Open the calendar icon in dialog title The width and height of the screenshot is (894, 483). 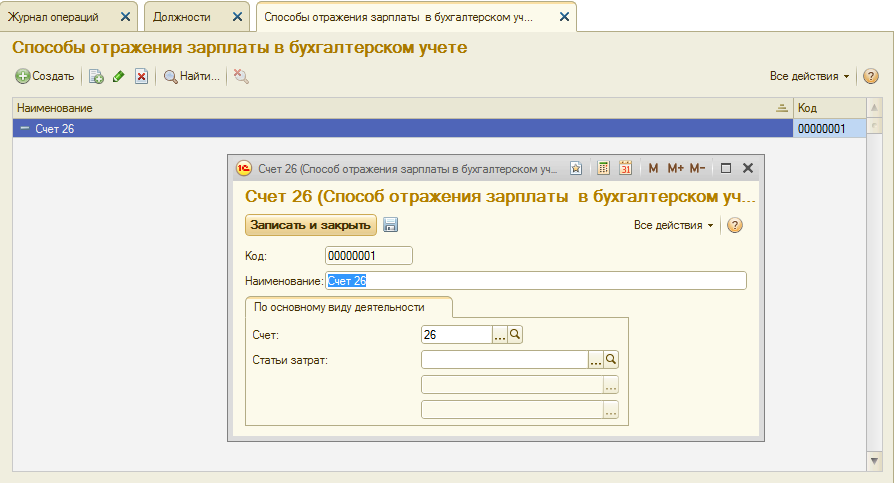tap(626, 169)
